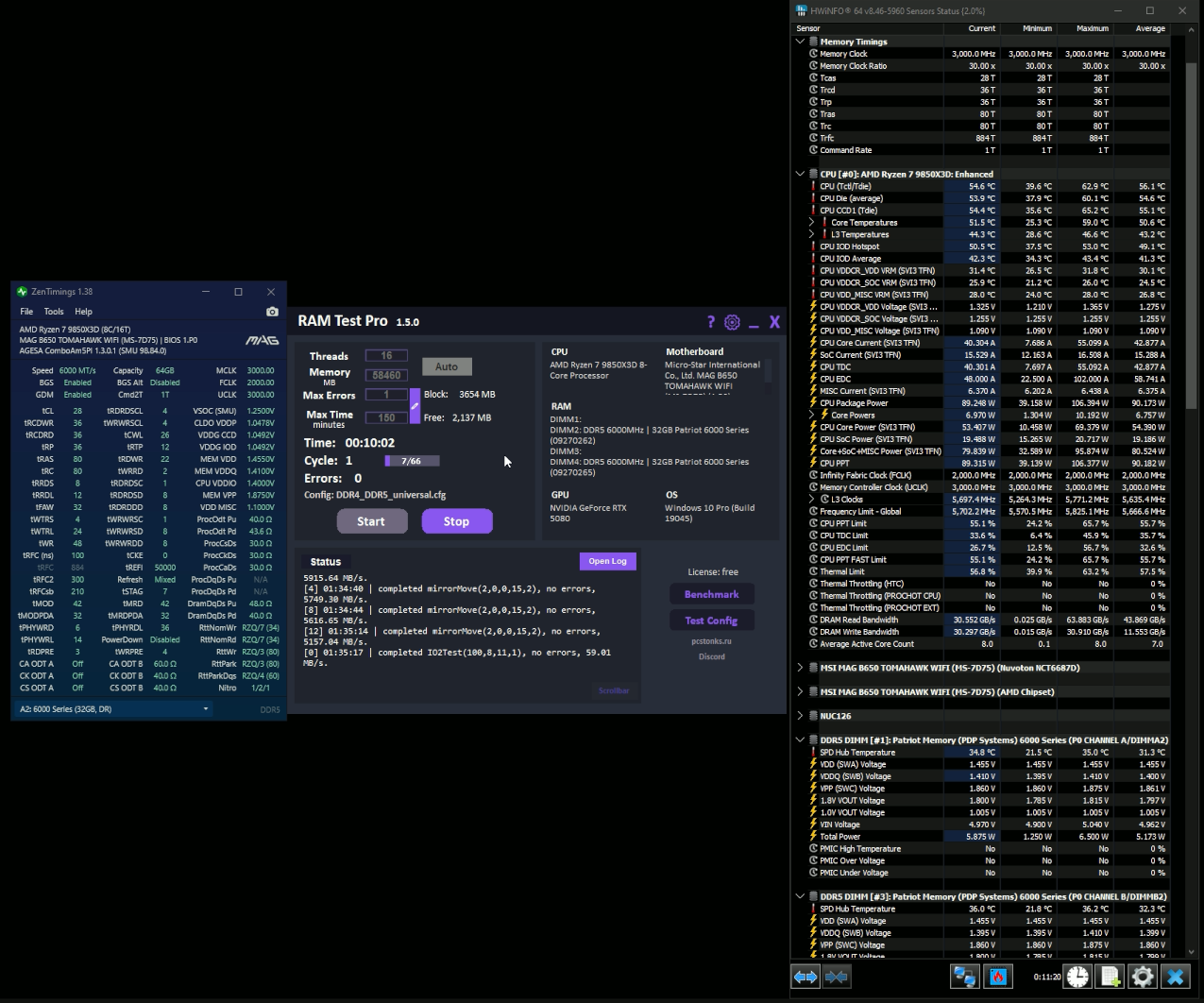Open RAM Test Pro settings gear
Image resolution: width=1204 pixels, height=1003 pixels.
tap(732, 322)
